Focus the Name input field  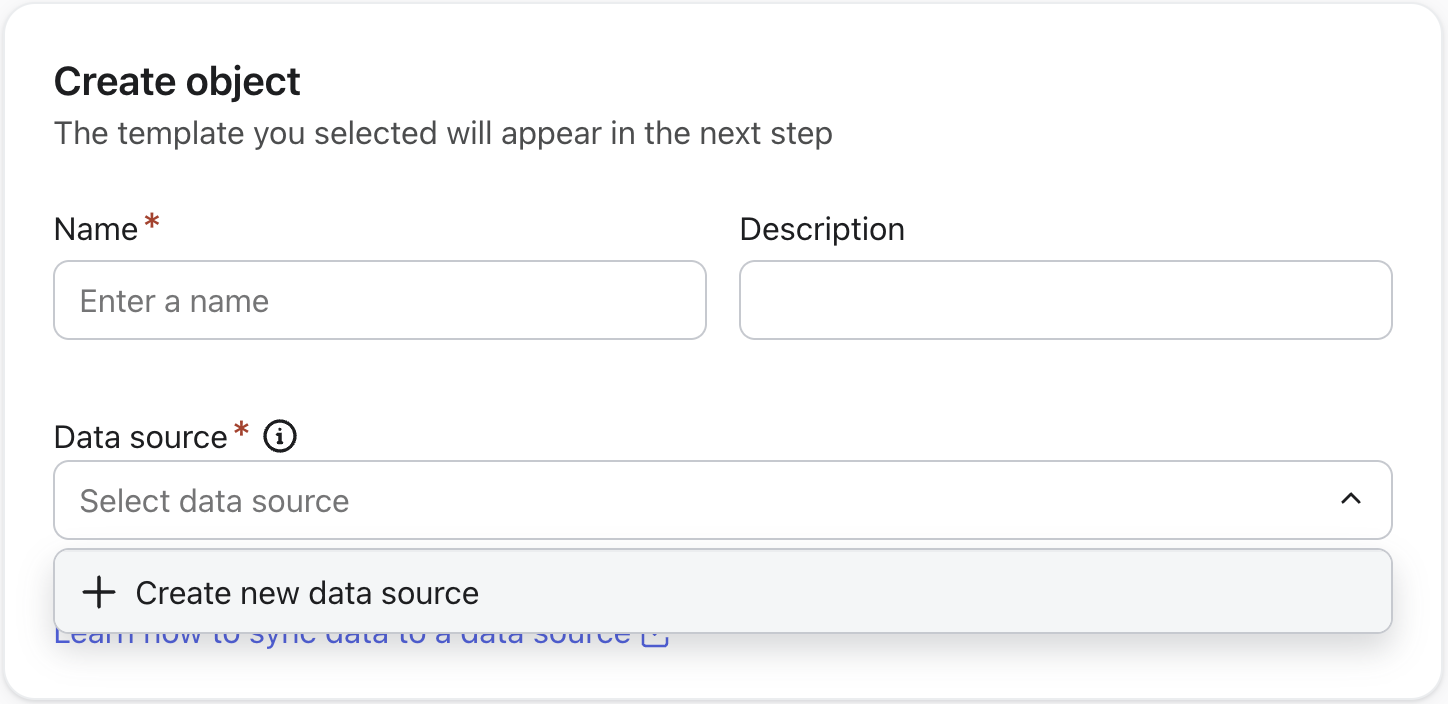tap(380, 300)
